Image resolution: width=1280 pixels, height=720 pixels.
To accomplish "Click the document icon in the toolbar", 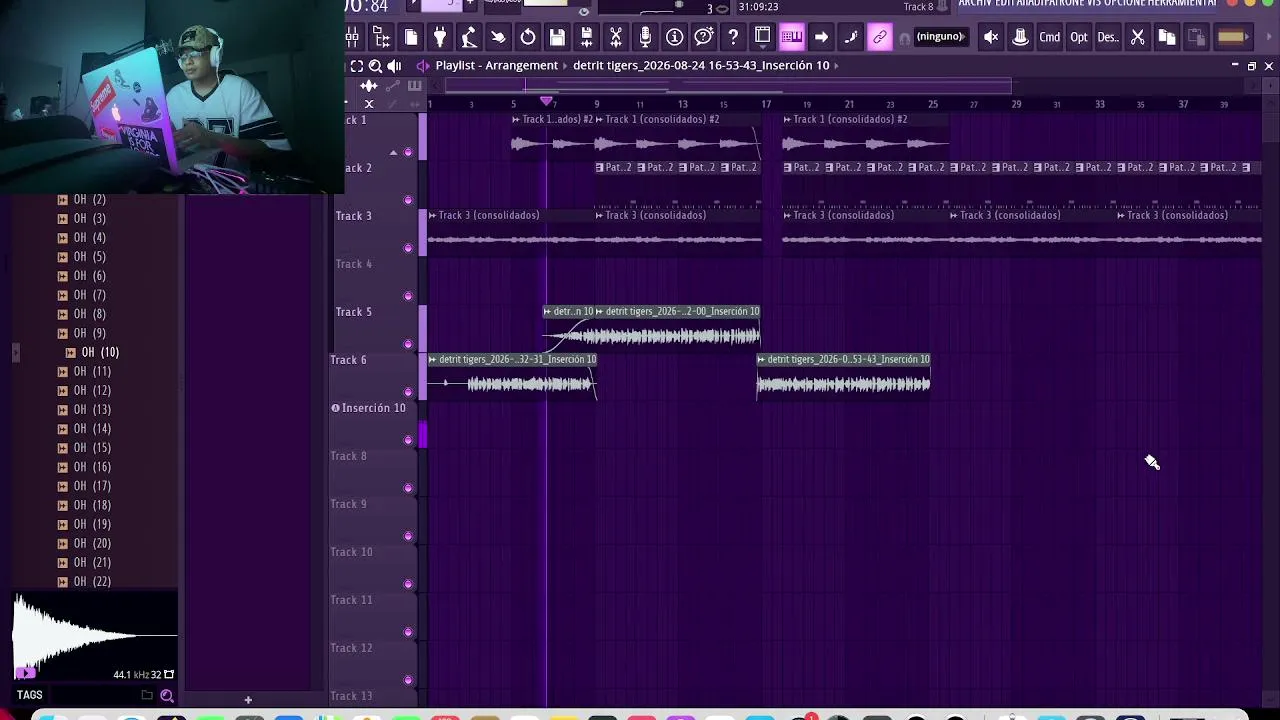I will point(411,38).
